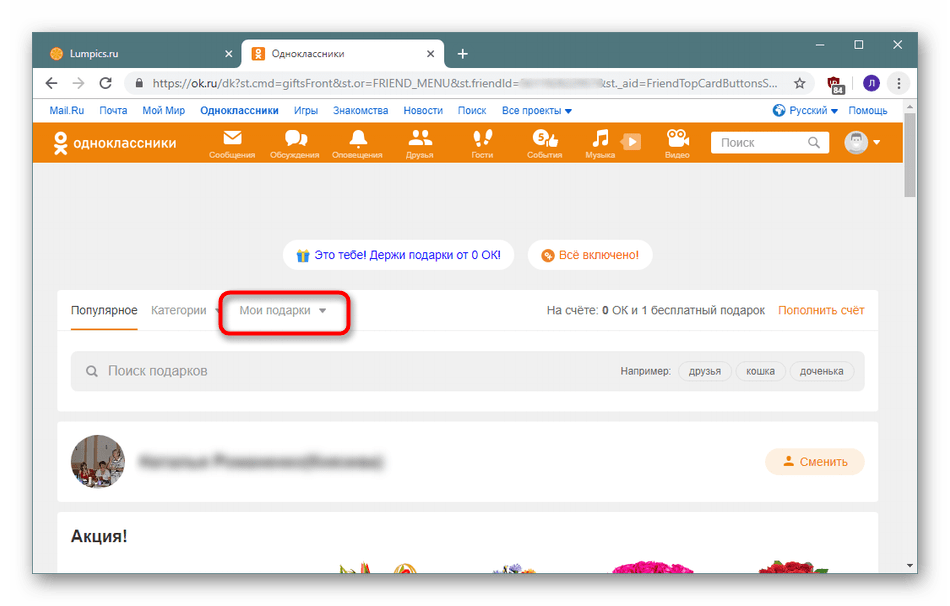Open the Знакомства link
The height and width of the screenshot is (606, 950).
[x=360, y=110]
